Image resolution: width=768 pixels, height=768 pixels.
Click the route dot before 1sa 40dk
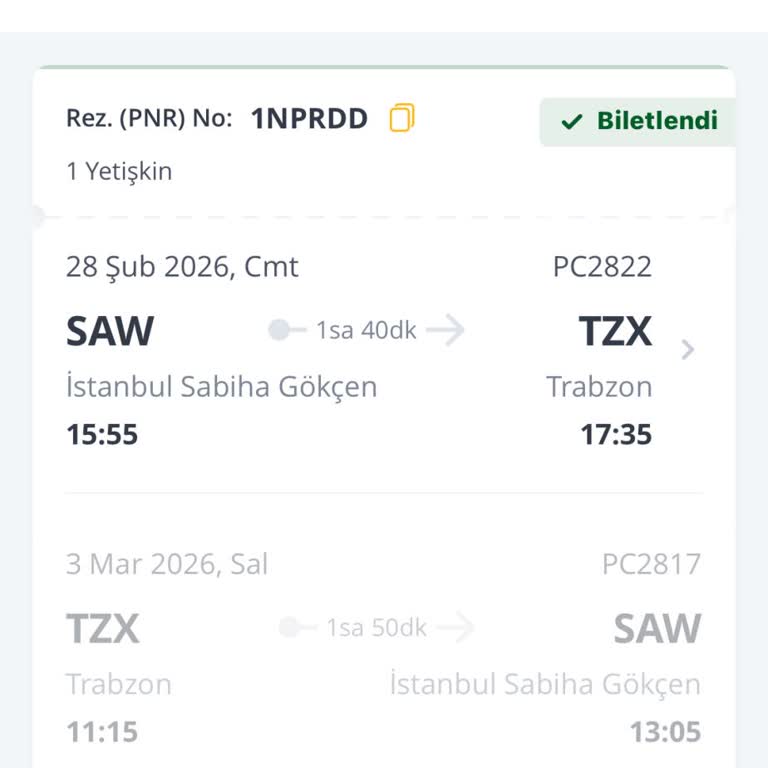click(281, 331)
